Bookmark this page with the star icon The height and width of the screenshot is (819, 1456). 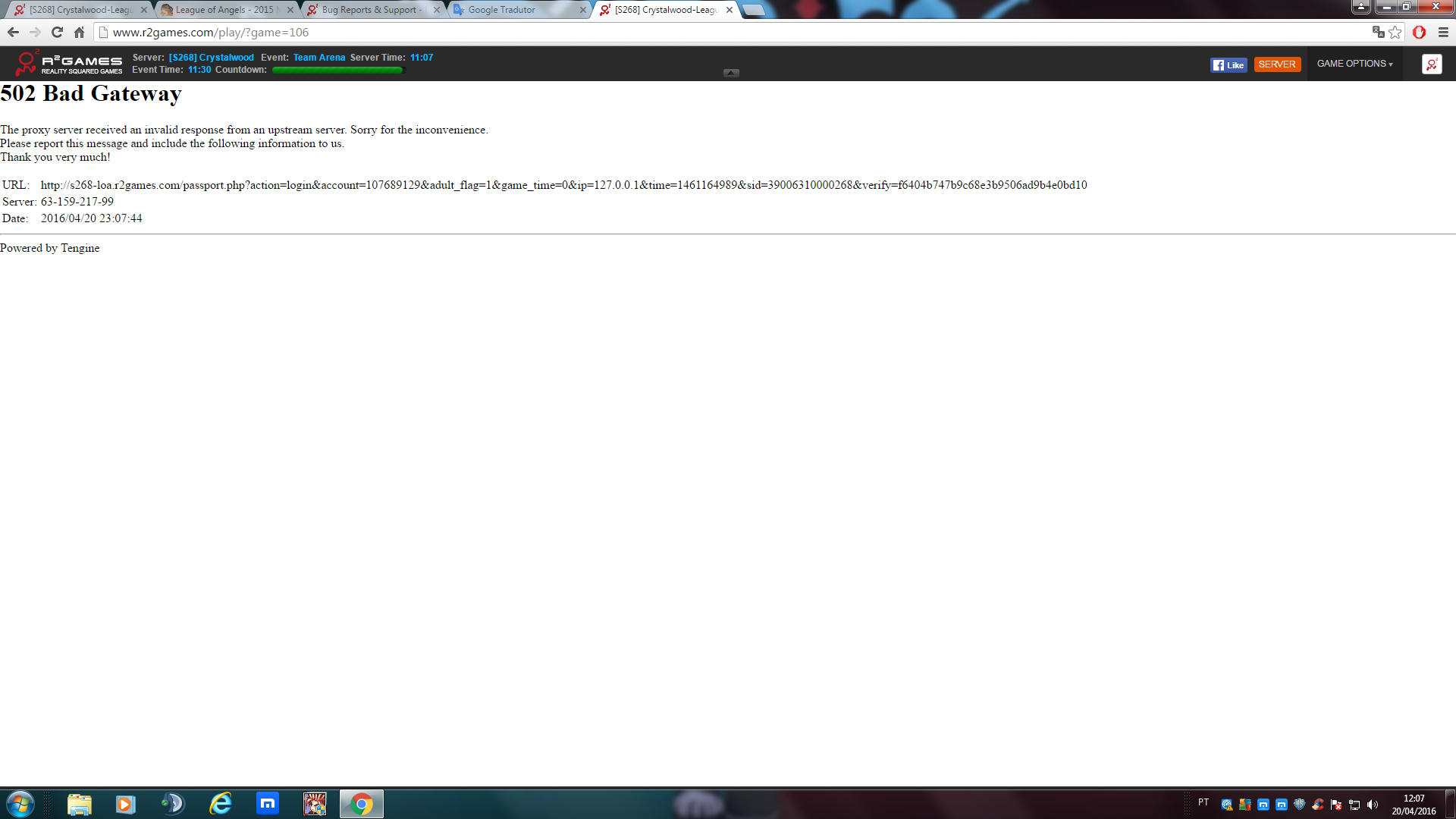click(1395, 32)
